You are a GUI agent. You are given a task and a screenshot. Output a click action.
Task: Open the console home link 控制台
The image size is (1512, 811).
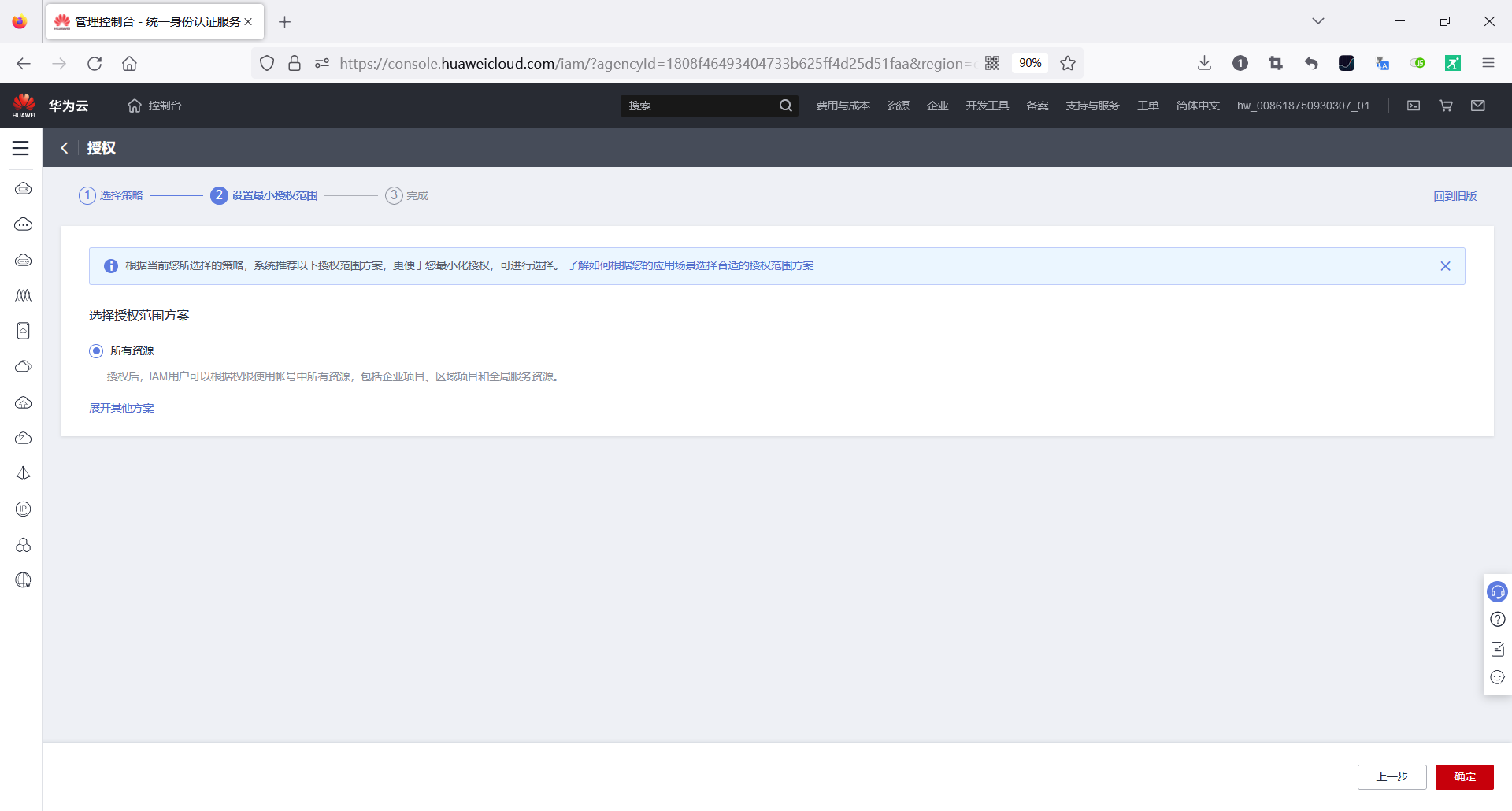point(154,106)
